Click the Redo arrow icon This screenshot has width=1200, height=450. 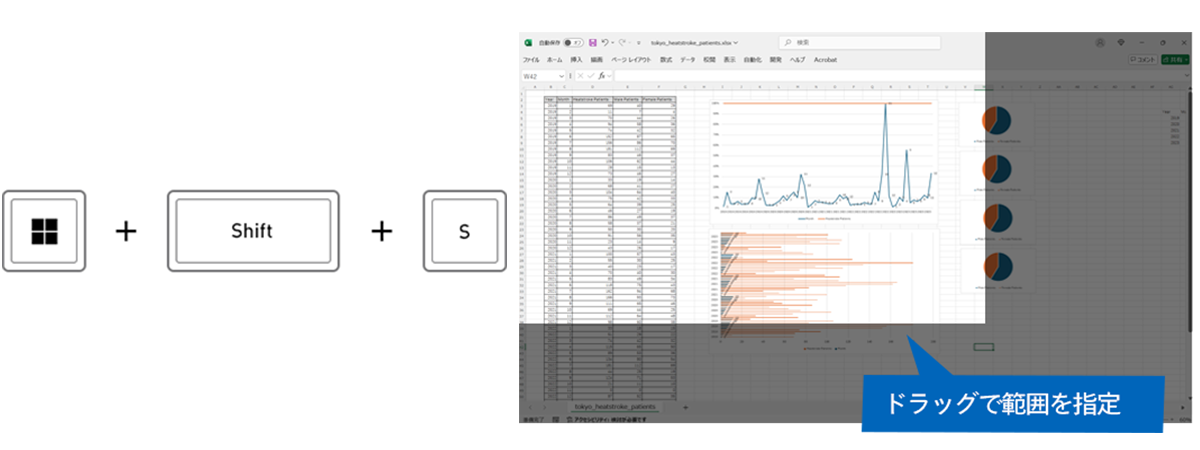pyautogui.click(x=622, y=43)
